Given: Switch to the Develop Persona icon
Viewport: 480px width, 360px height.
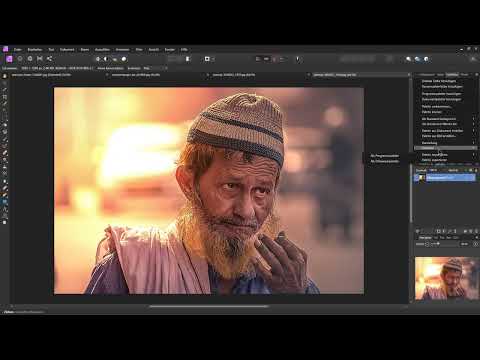Looking at the screenshot, I should click(x=30, y=59).
